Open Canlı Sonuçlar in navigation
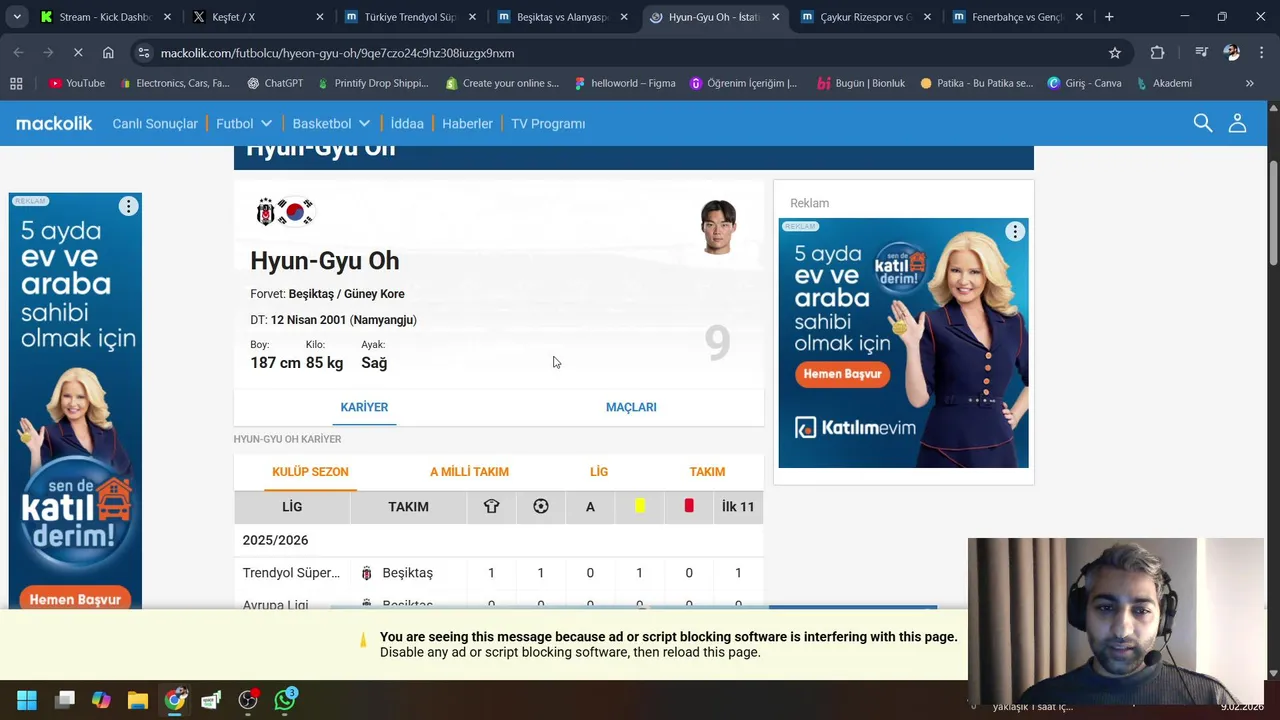The height and width of the screenshot is (720, 1280). click(x=155, y=123)
